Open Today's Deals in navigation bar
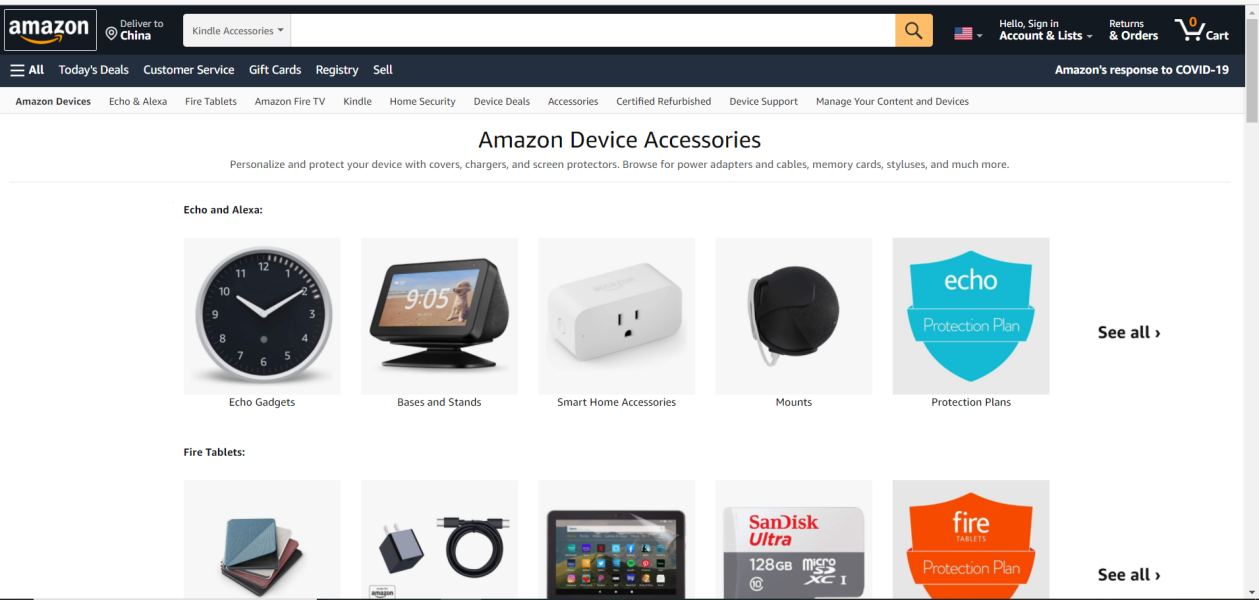The height and width of the screenshot is (600, 1259). coord(94,70)
